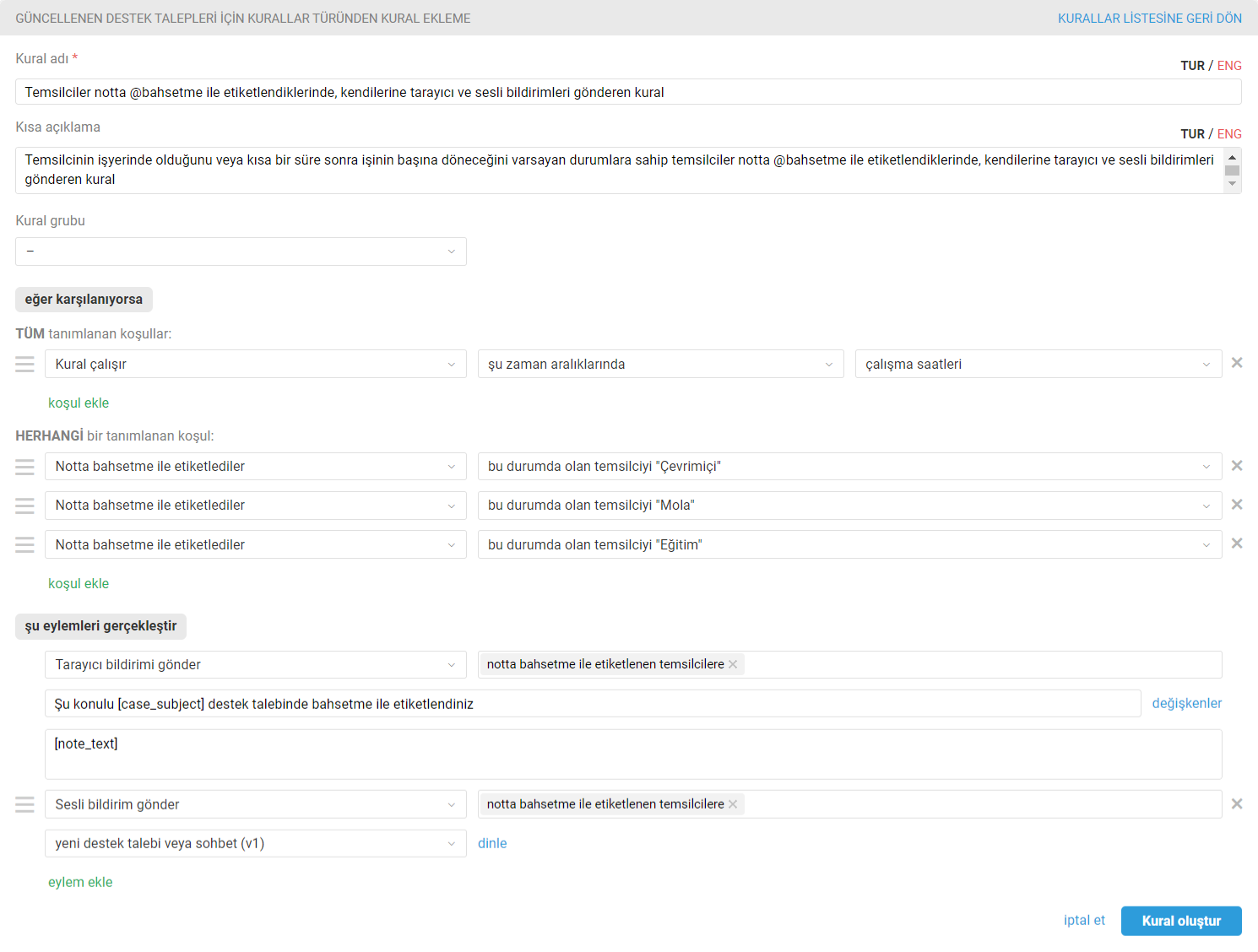Delete the "Eğitim" status condition row
This screenshot has width=1258, height=952.
coord(1236,544)
